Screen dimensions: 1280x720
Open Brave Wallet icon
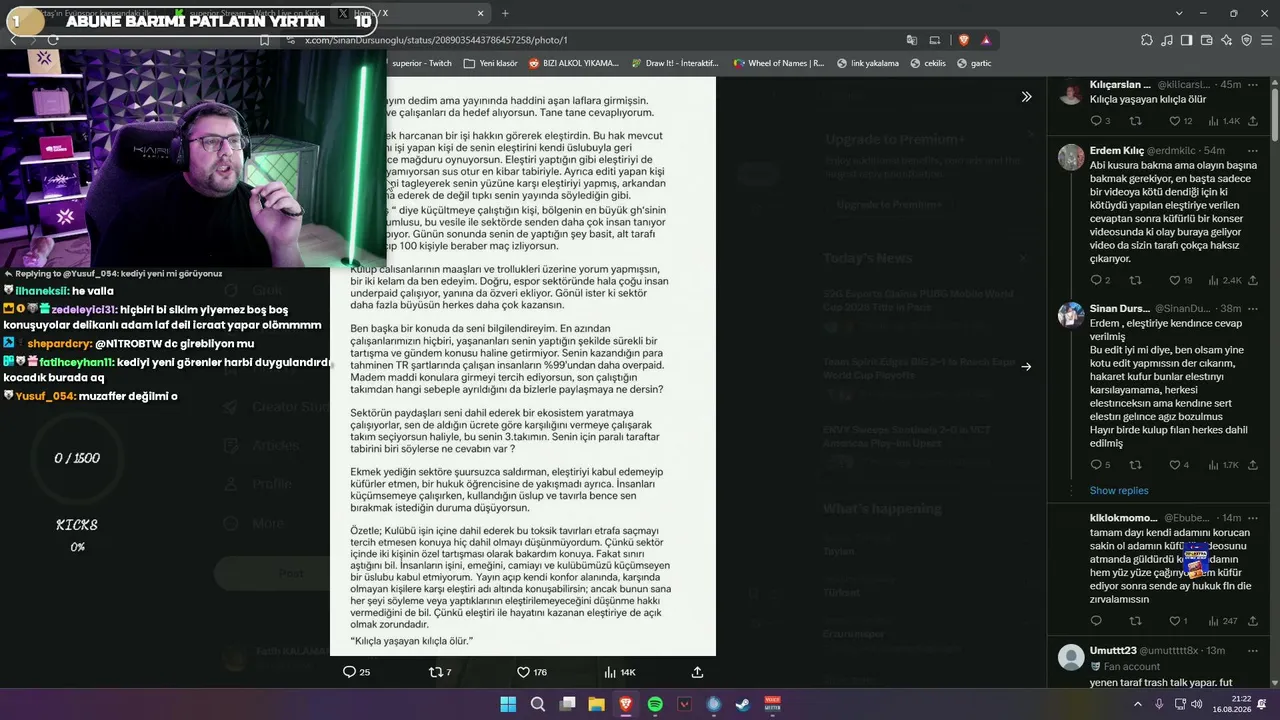click(1206, 40)
